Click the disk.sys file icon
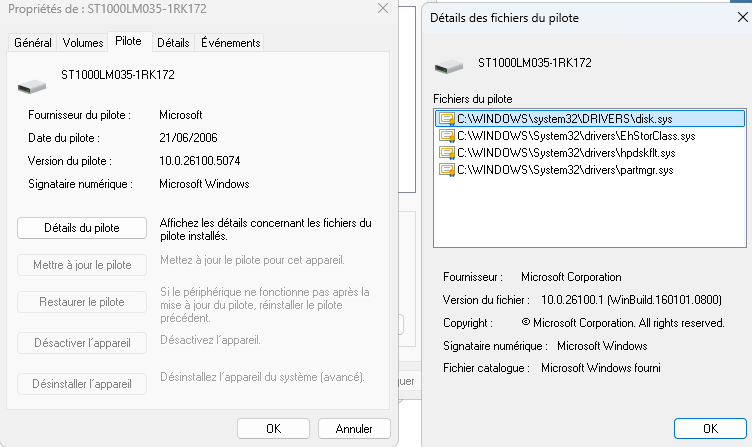 tap(446, 118)
